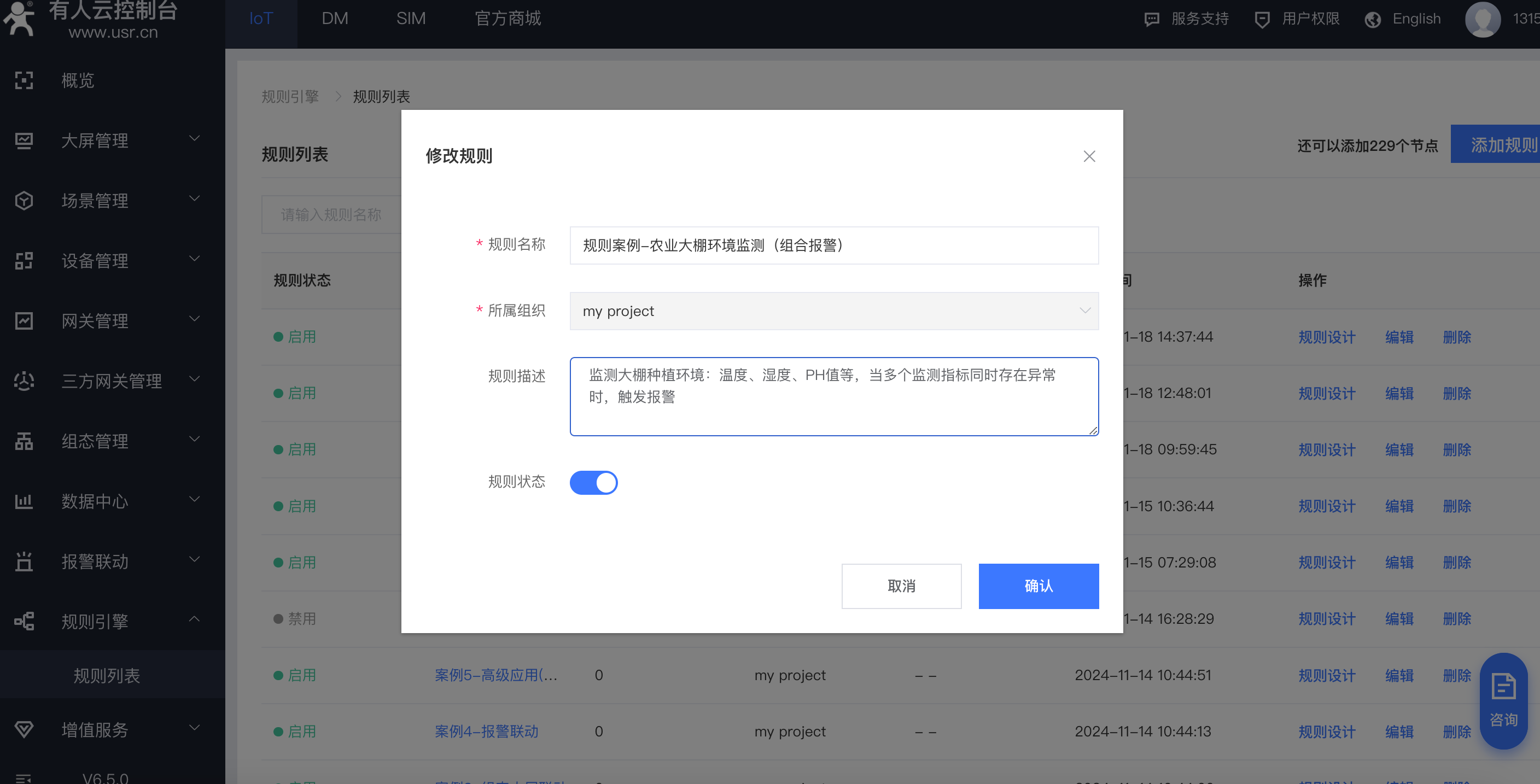
Task: Expand 增值服务 menu chevron
Action: [x=194, y=728]
